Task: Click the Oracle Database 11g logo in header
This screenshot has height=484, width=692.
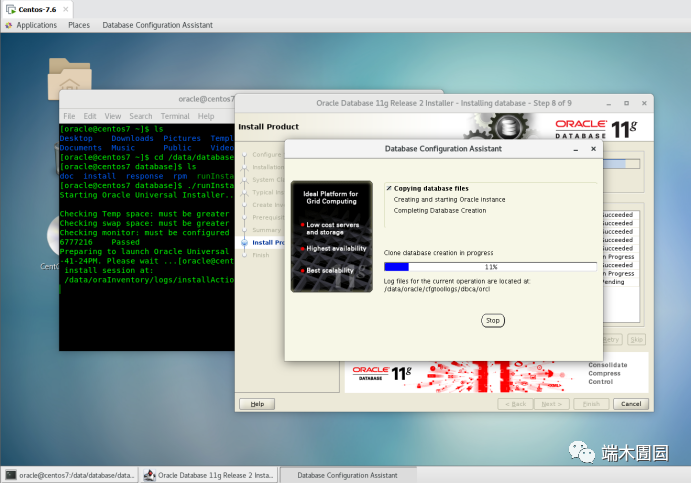Action: coord(596,129)
